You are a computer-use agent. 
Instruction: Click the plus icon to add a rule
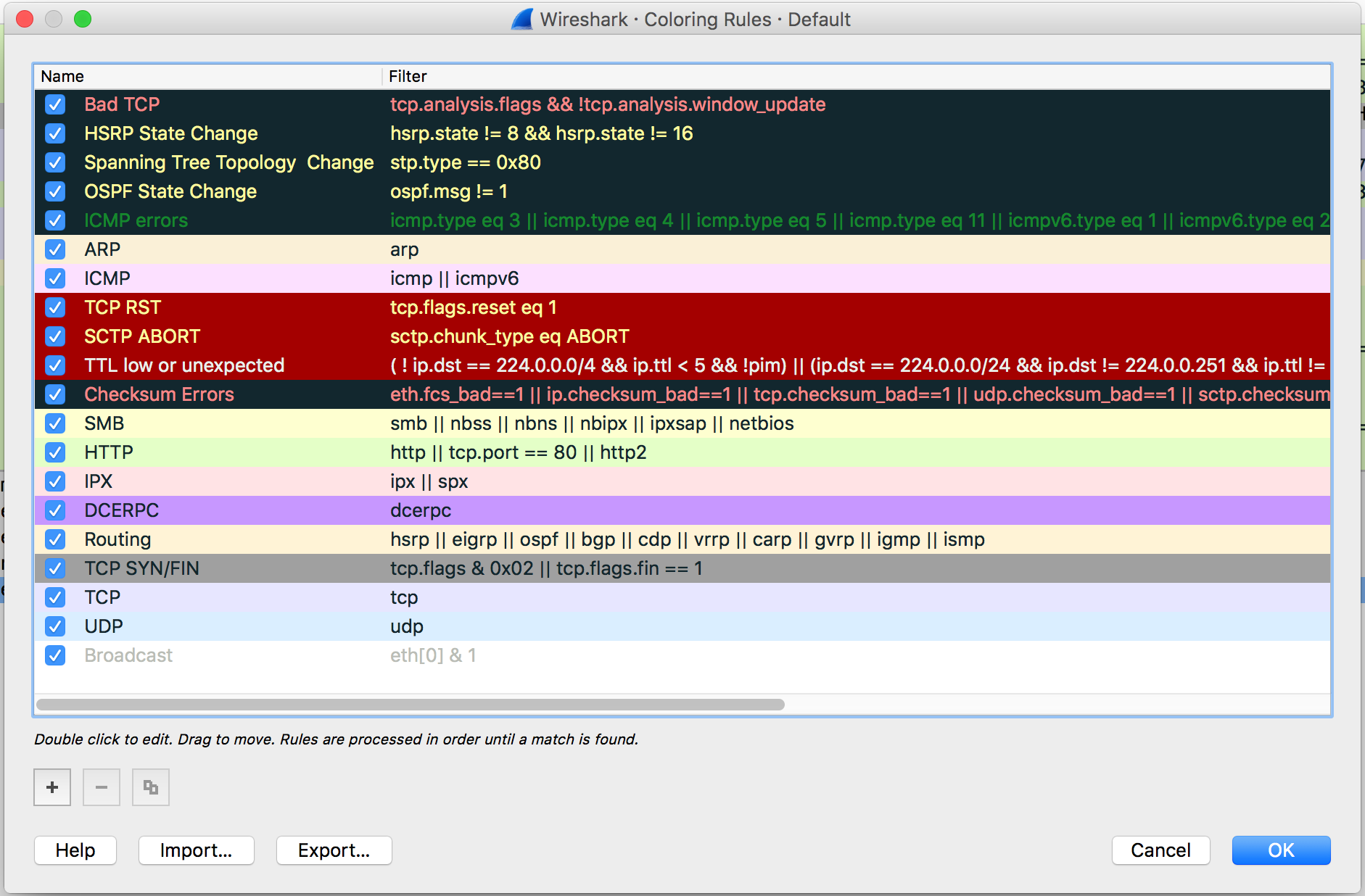(x=52, y=787)
